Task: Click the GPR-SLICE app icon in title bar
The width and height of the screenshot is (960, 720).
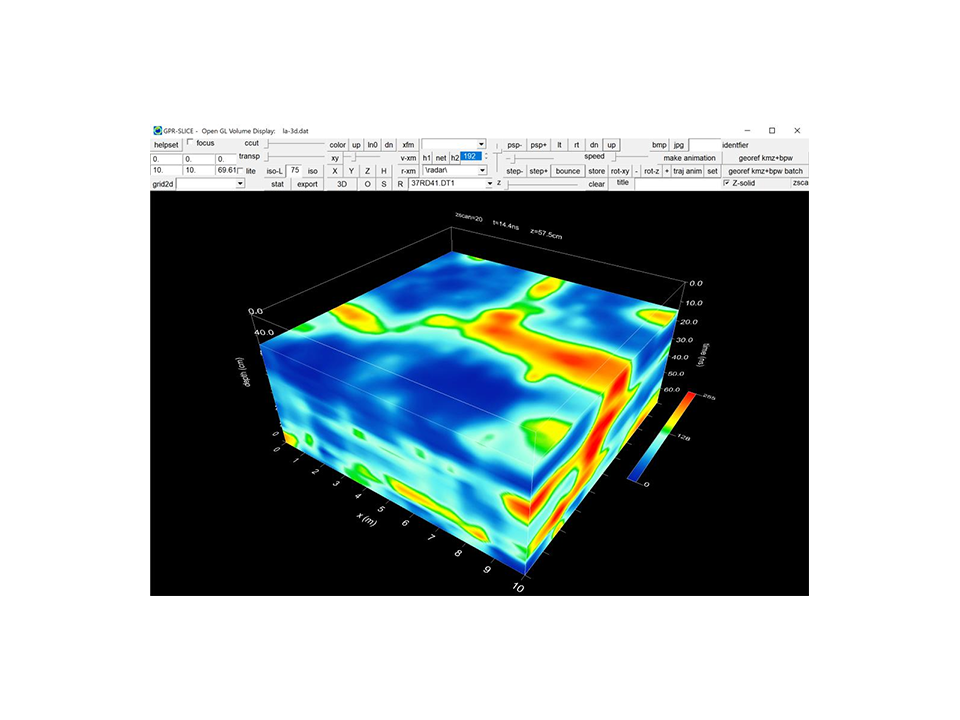Action: [x=157, y=130]
